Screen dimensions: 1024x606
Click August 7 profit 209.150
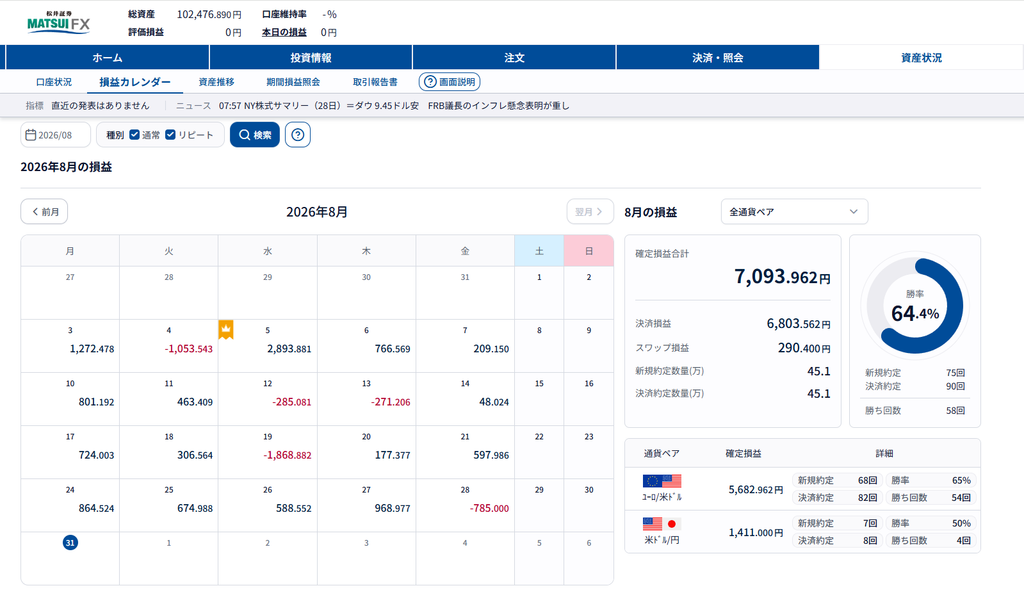(x=491, y=349)
